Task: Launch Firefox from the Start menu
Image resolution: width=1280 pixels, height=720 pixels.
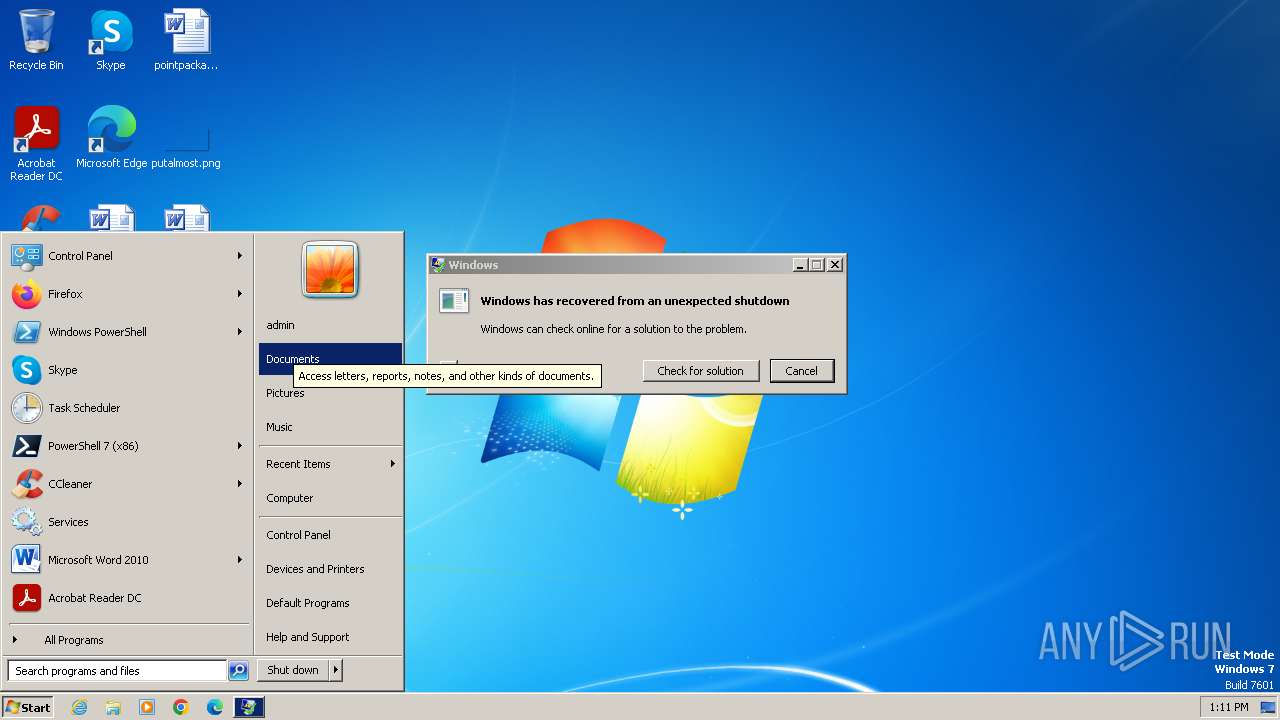Action: 127,294
